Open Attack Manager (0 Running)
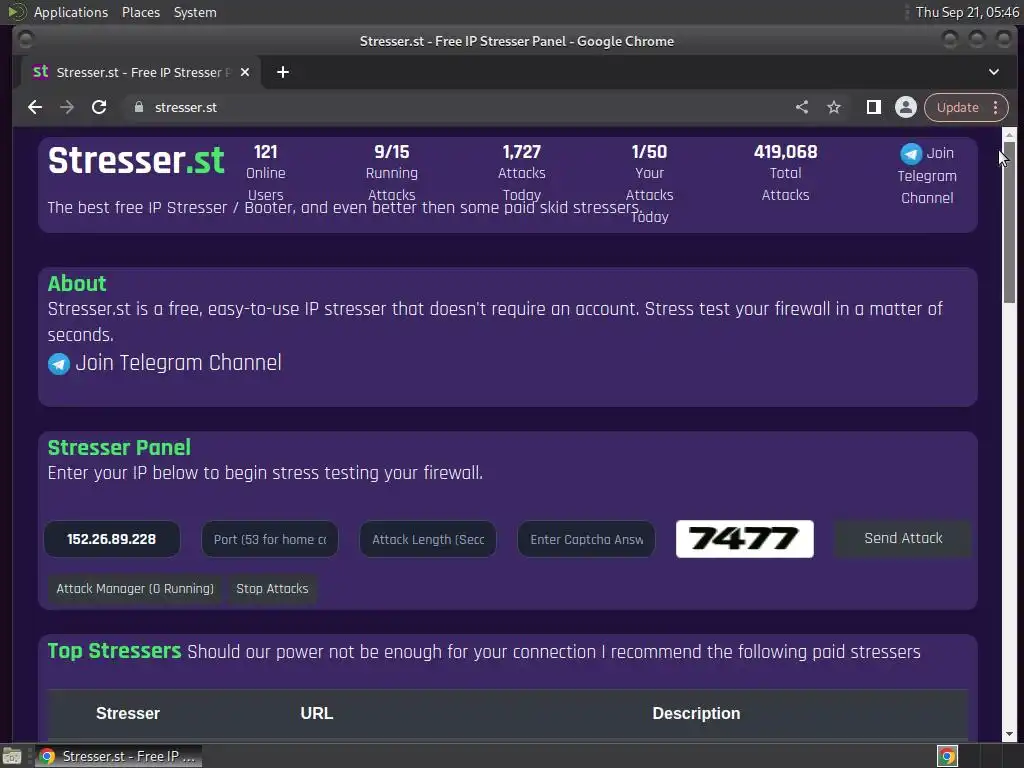This screenshot has height=768, width=1024. [135, 589]
